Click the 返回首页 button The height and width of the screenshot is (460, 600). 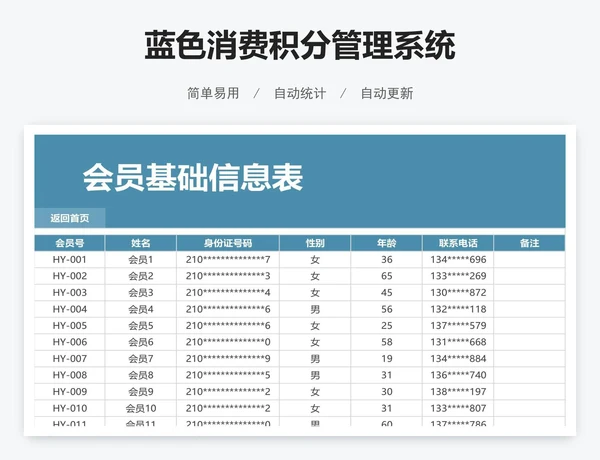[70, 218]
